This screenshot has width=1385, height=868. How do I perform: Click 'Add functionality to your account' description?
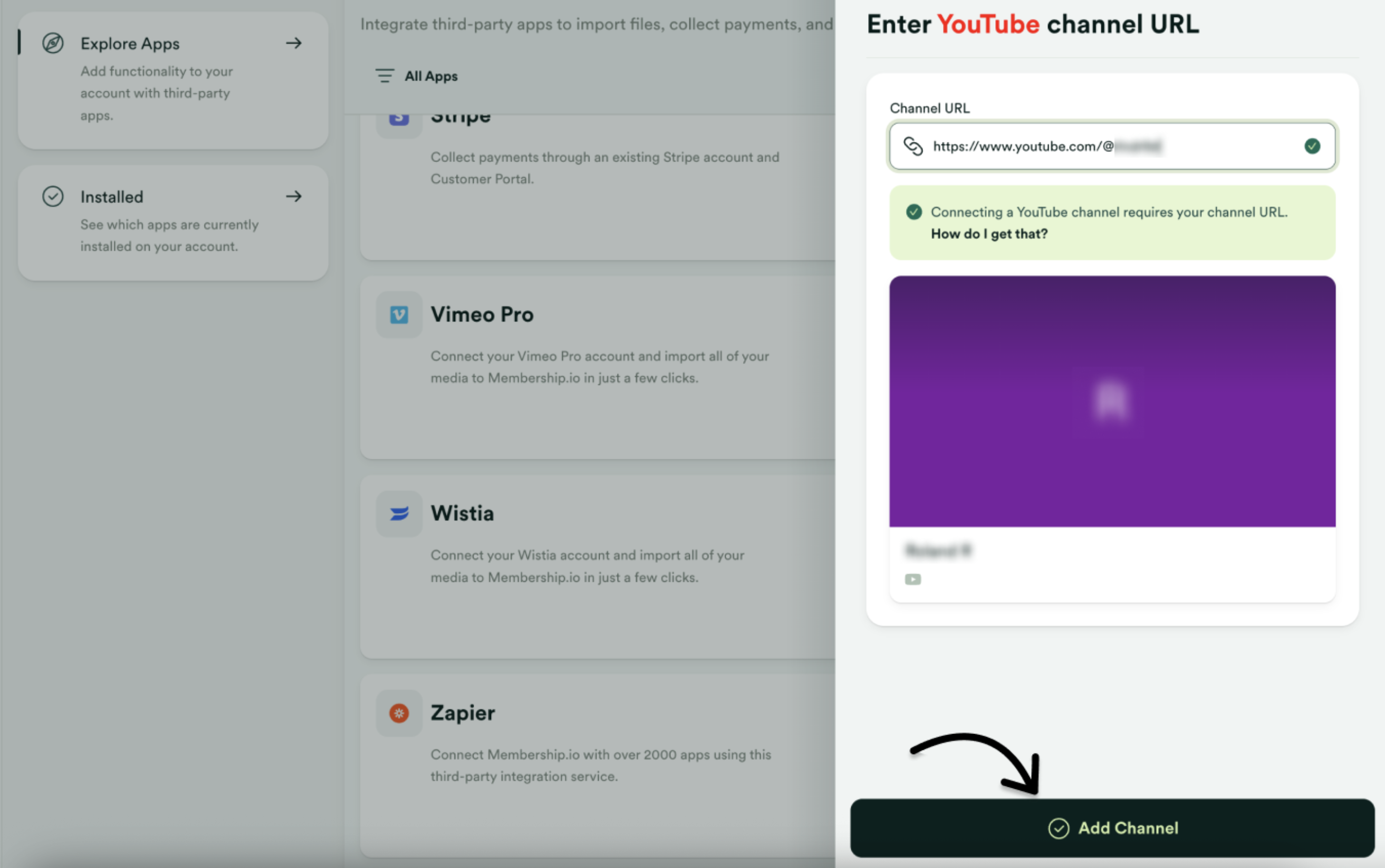pos(156,93)
